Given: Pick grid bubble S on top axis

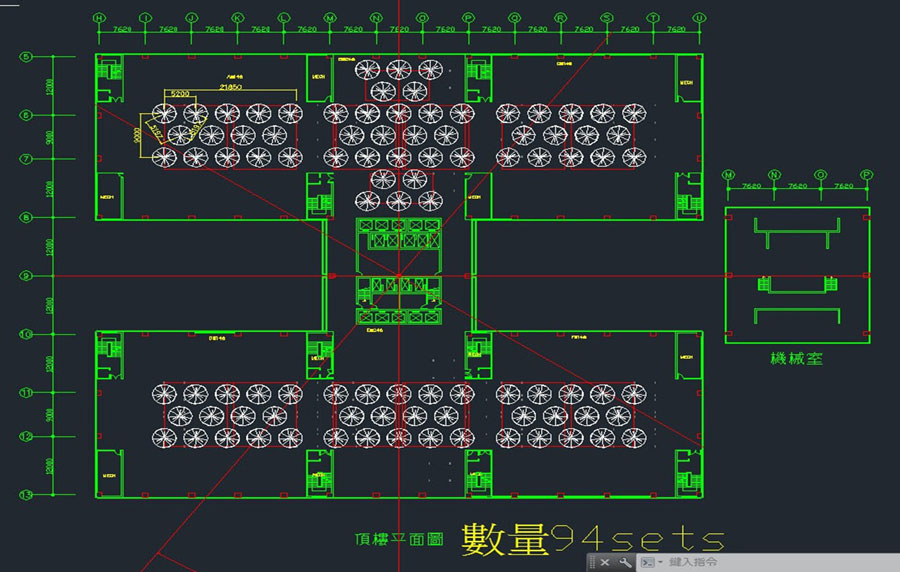Looking at the screenshot, I should (x=606, y=18).
